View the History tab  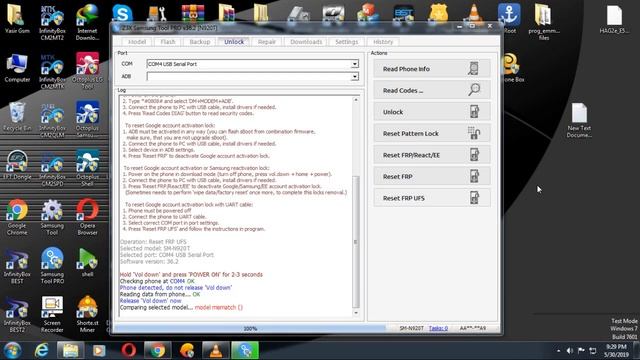[x=383, y=42]
